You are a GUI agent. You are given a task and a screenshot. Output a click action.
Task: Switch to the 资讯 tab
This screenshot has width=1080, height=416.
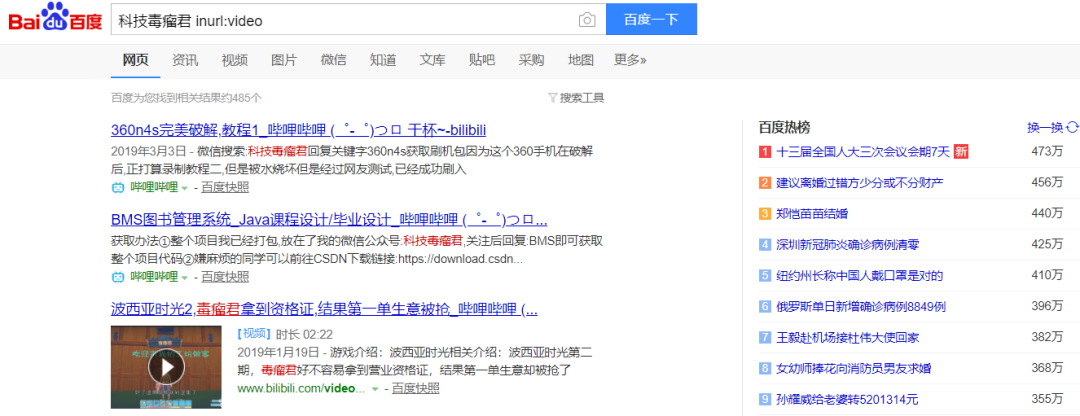185,60
